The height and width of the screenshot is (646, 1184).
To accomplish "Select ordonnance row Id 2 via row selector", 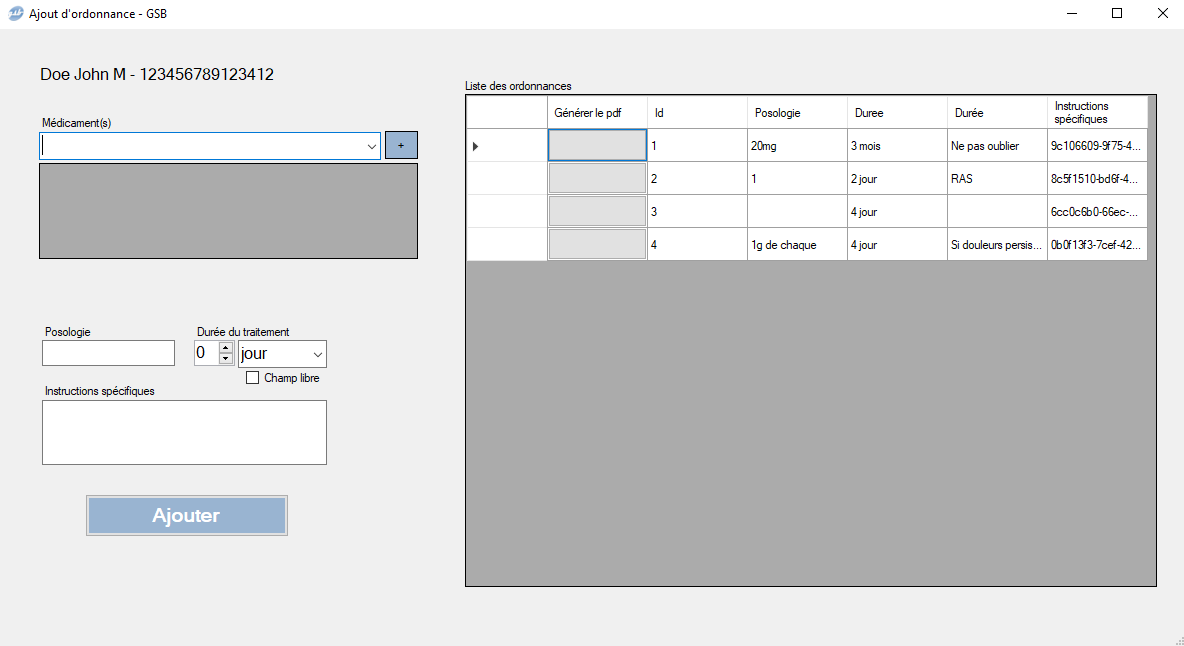I will point(505,178).
